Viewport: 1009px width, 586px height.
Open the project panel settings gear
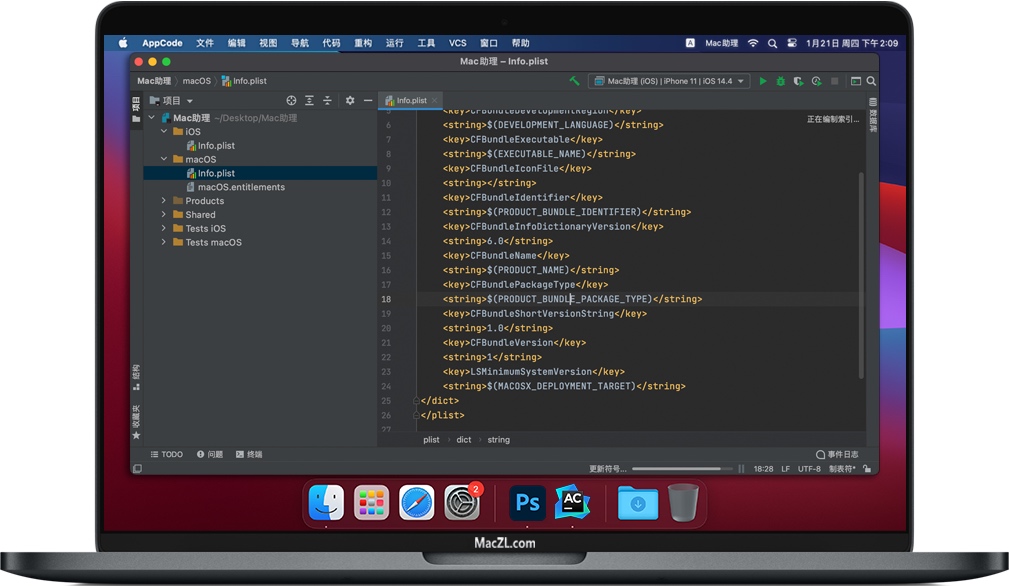coord(349,100)
